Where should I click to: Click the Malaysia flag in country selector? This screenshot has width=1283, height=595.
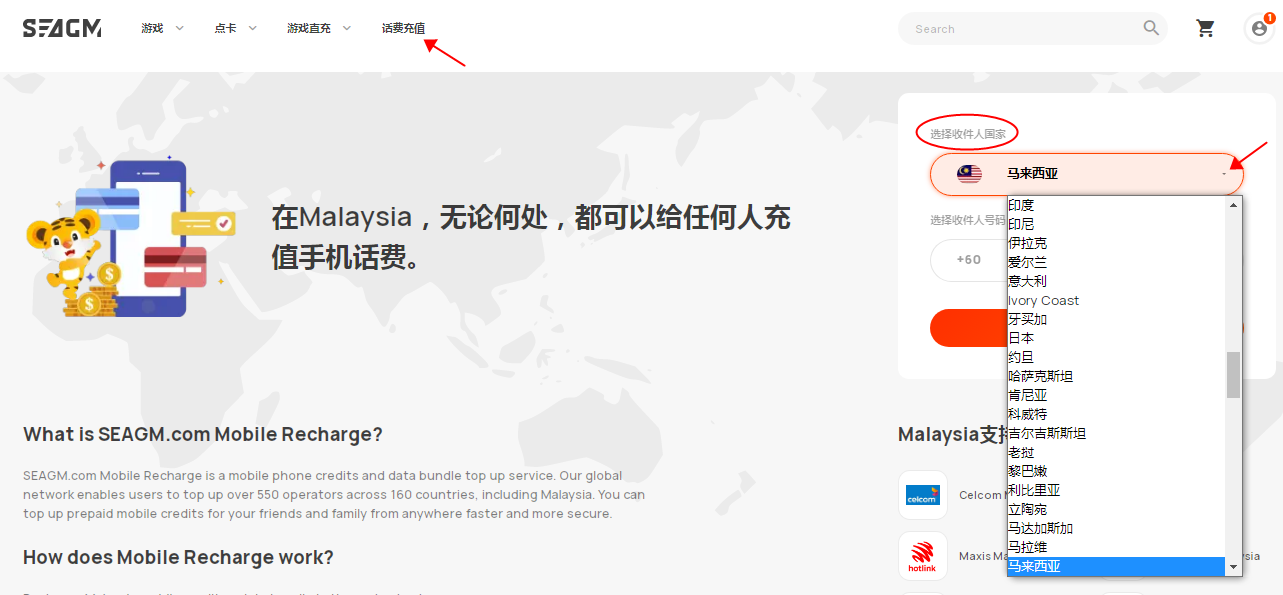click(x=969, y=174)
